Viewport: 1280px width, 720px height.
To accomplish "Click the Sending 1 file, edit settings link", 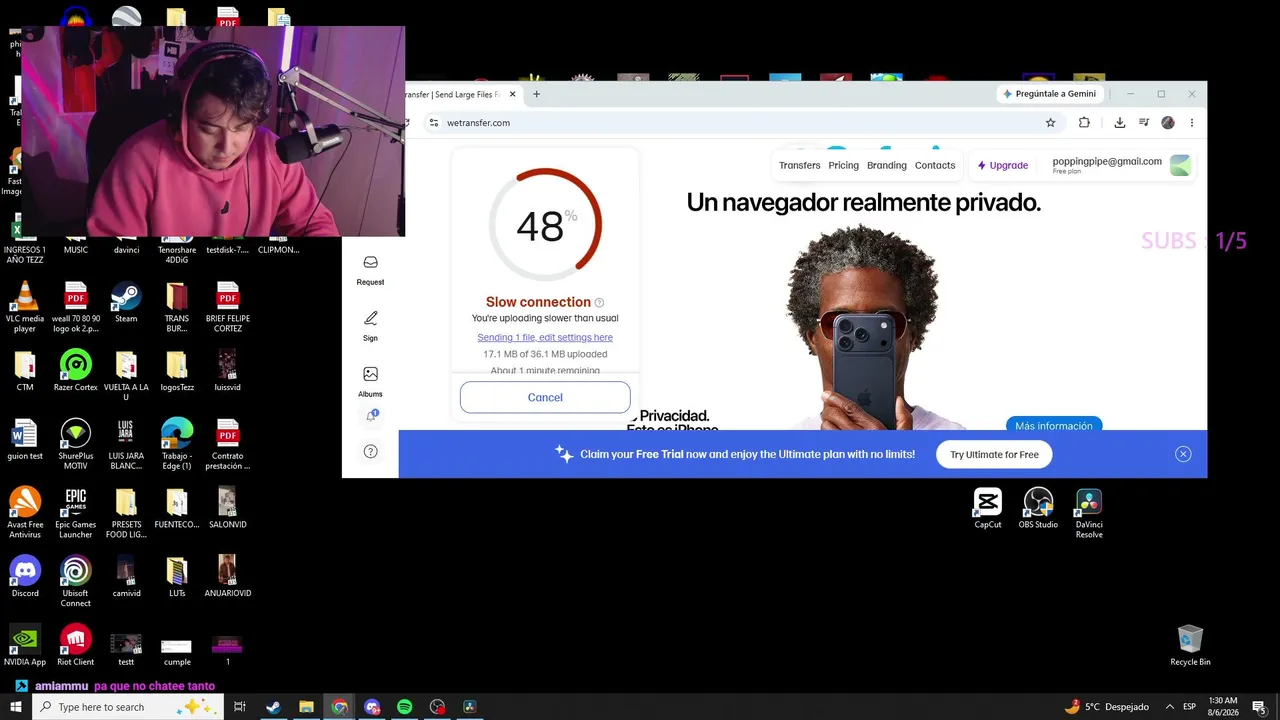I will [545, 338].
